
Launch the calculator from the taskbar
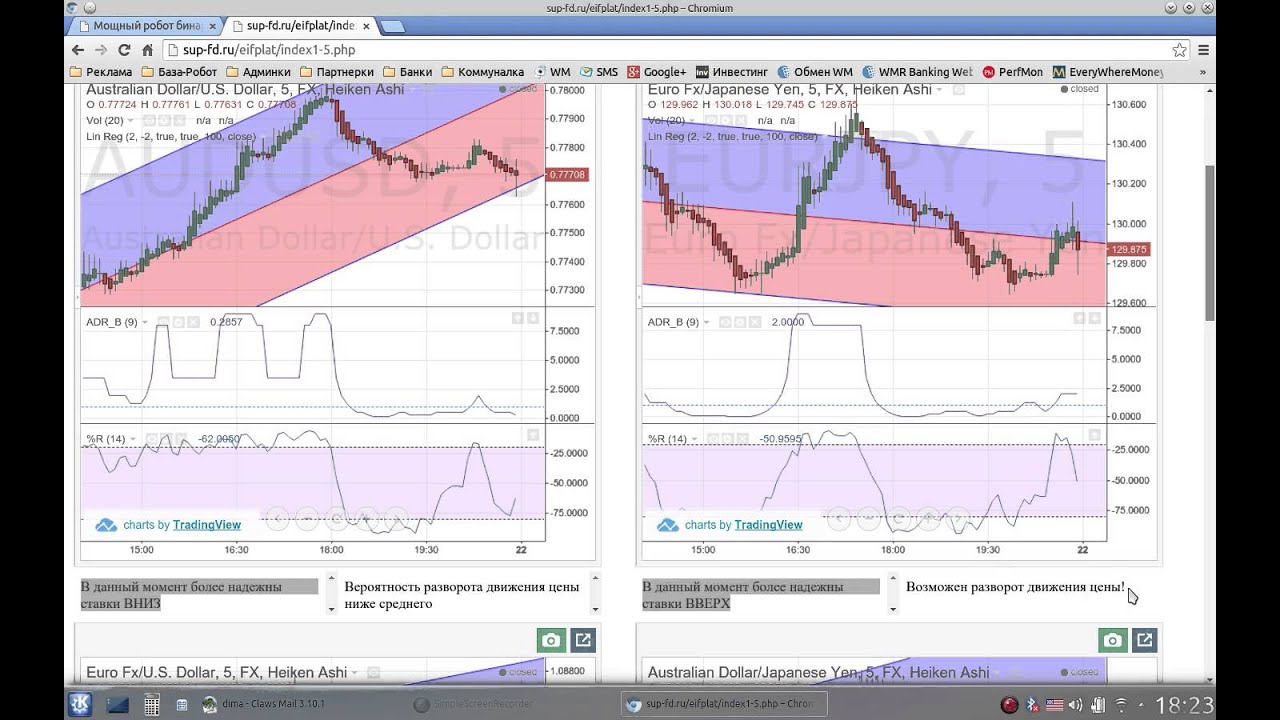point(152,704)
